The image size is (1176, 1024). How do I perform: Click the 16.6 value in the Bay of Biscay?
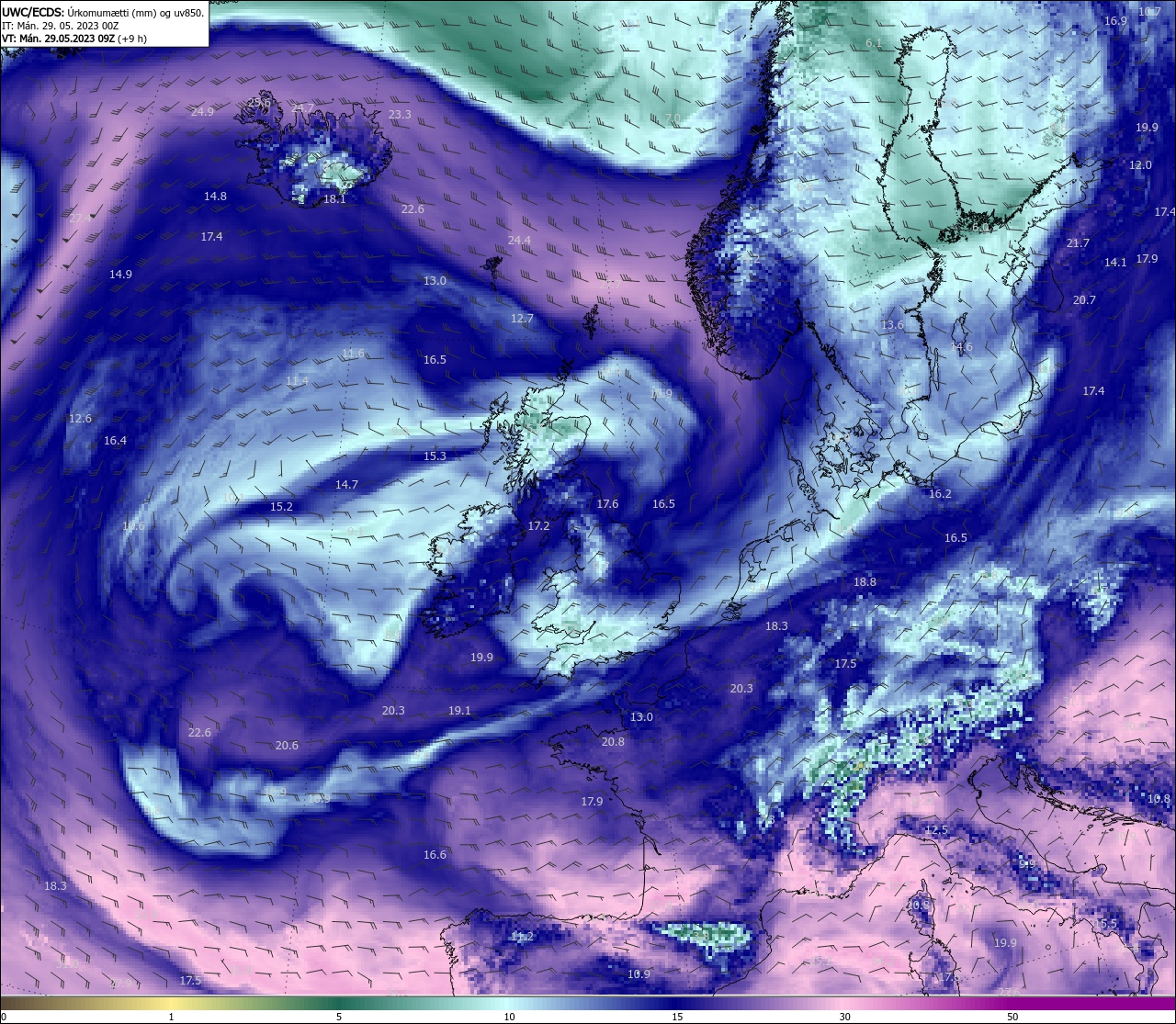[435, 855]
